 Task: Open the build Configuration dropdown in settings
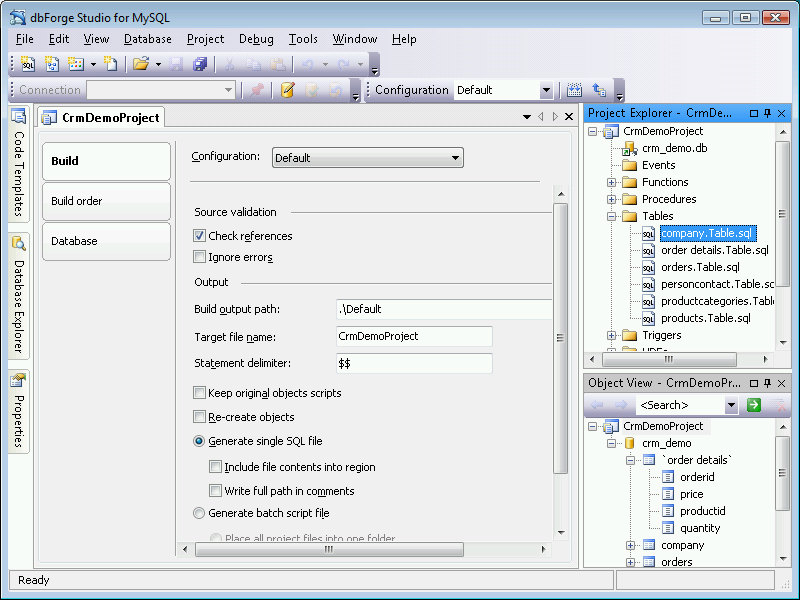pos(368,158)
